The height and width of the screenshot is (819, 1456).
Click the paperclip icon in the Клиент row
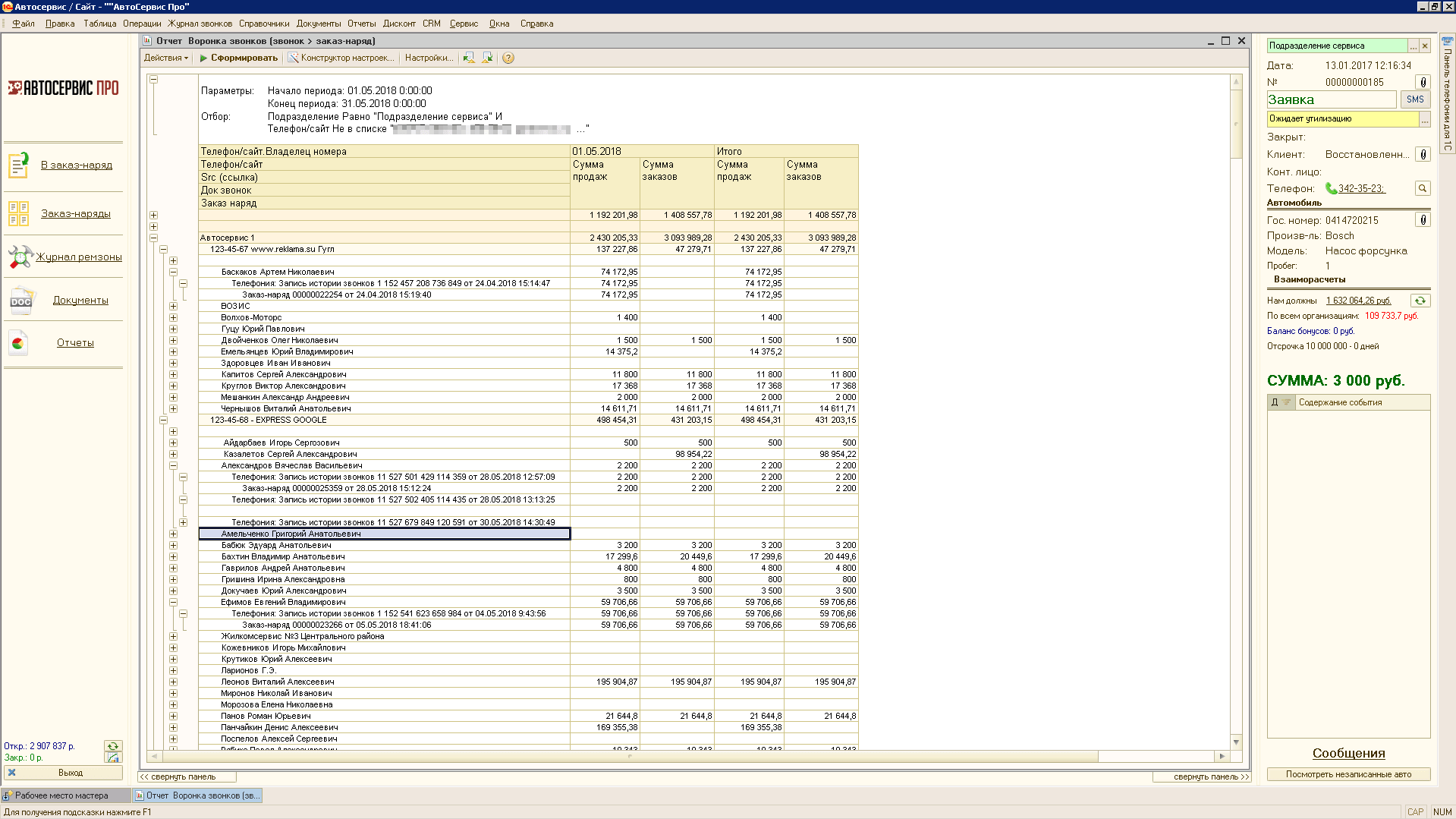(x=1423, y=154)
